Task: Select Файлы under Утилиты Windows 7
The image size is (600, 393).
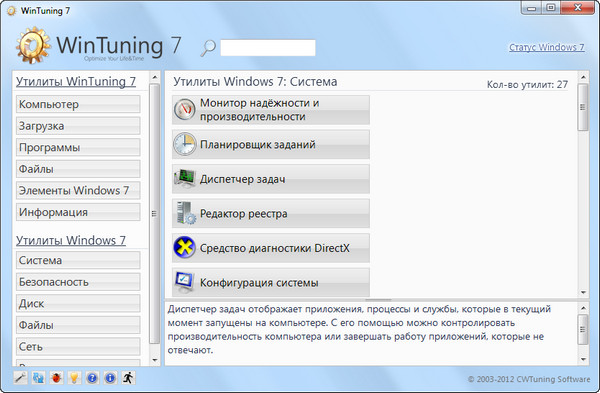Action: pyautogui.click(x=78, y=325)
